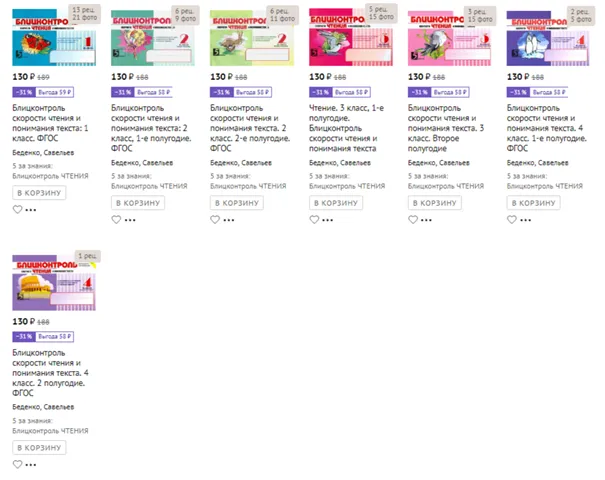Open cover thumbnail of 4 класс Colosseum book
Image resolution: width=605 pixels, height=480 pixels.
[54, 282]
